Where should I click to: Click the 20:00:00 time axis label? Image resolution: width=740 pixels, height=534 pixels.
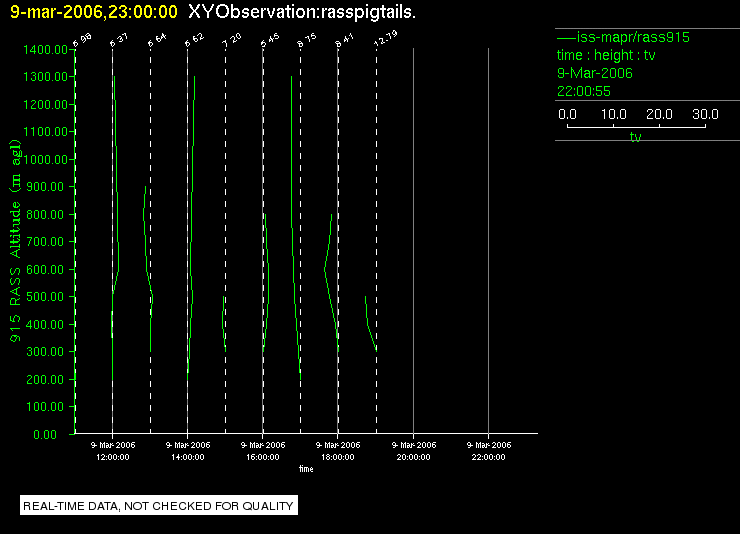tap(413, 457)
